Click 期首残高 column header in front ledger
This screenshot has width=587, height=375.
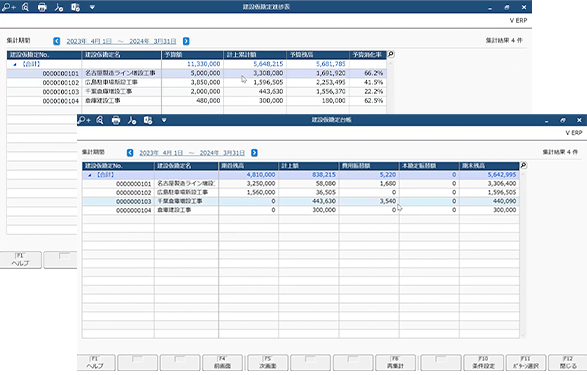tap(249, 165)
